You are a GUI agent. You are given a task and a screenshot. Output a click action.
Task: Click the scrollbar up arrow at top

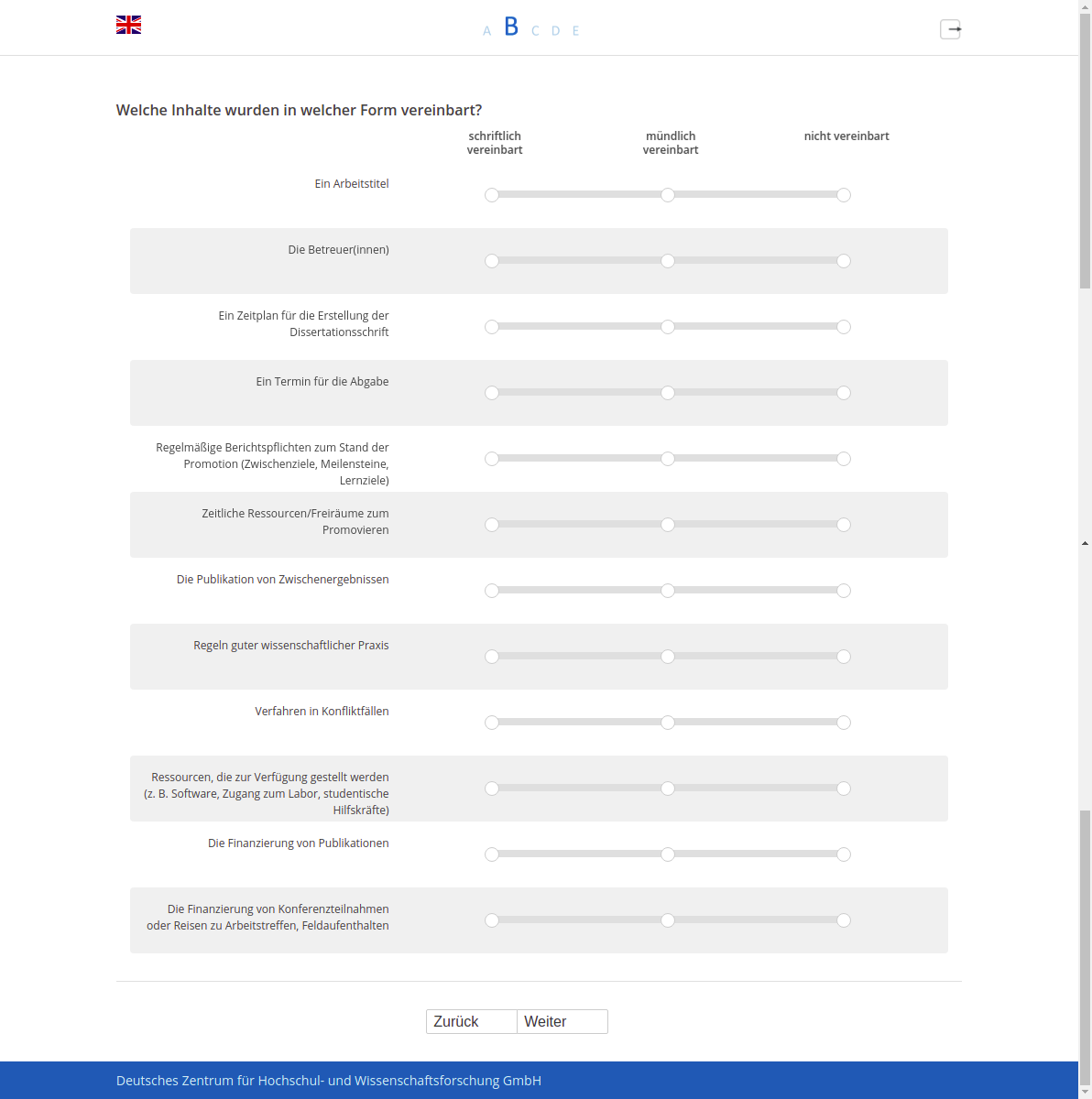[x=1085, y=5]
